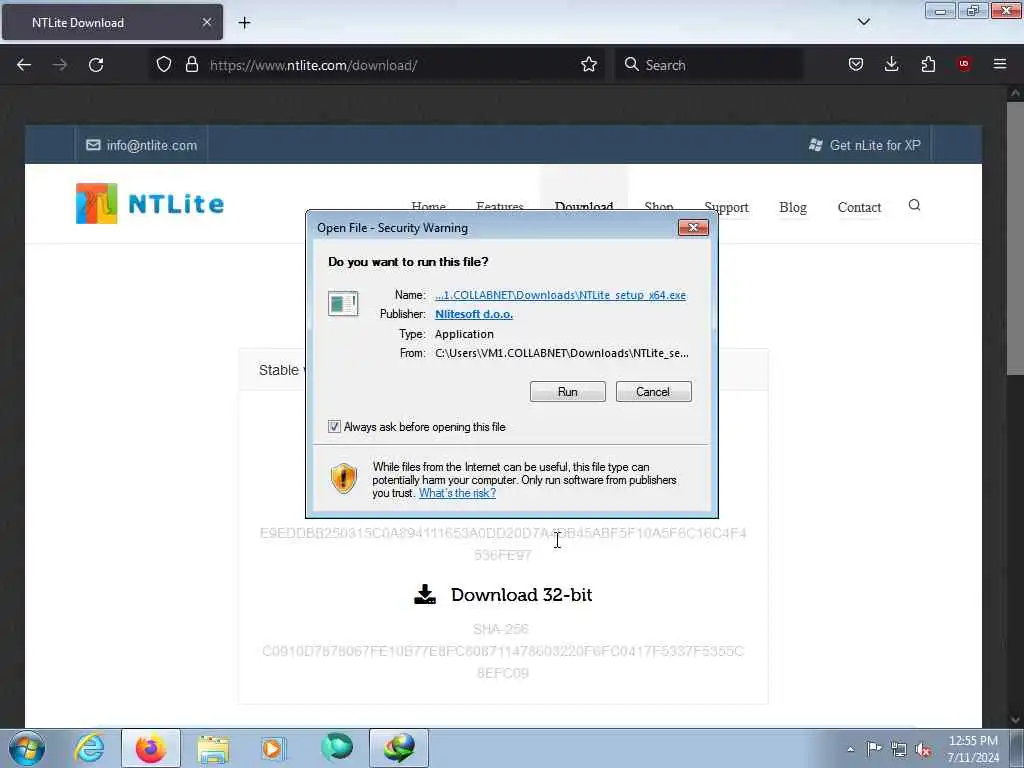1024x768 pixels.
Task: Open the Firefox Downloads panel
Action: (x=891, y=64)
